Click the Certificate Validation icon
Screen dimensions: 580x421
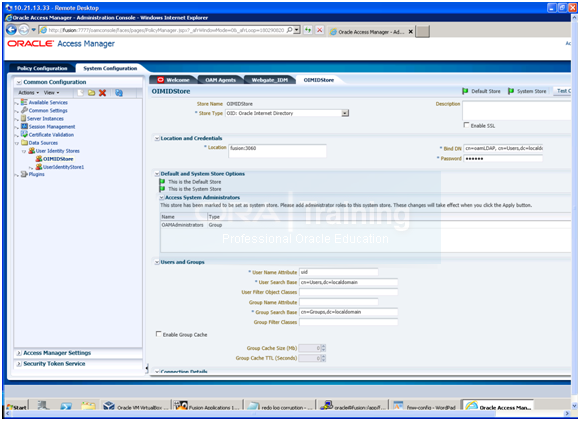[x=24, y=134]
